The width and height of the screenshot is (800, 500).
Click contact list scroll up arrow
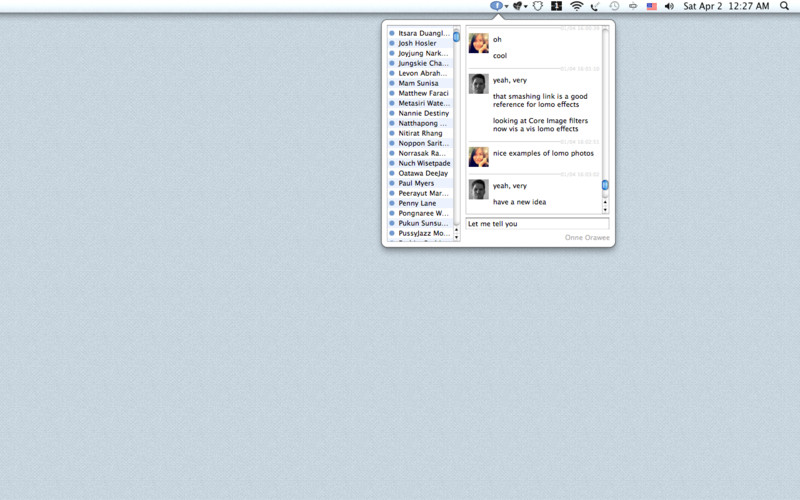pos(456,231)
